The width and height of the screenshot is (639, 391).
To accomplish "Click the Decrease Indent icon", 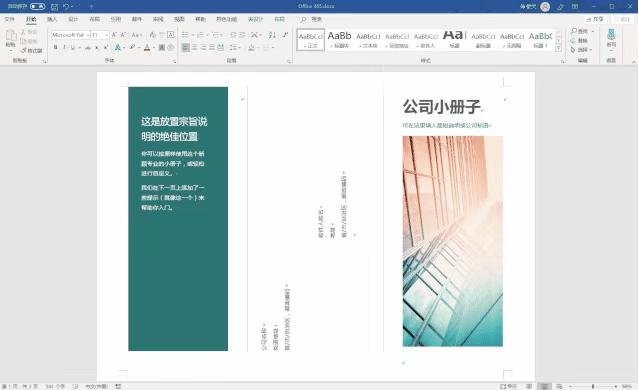I will tap(234, 35).
